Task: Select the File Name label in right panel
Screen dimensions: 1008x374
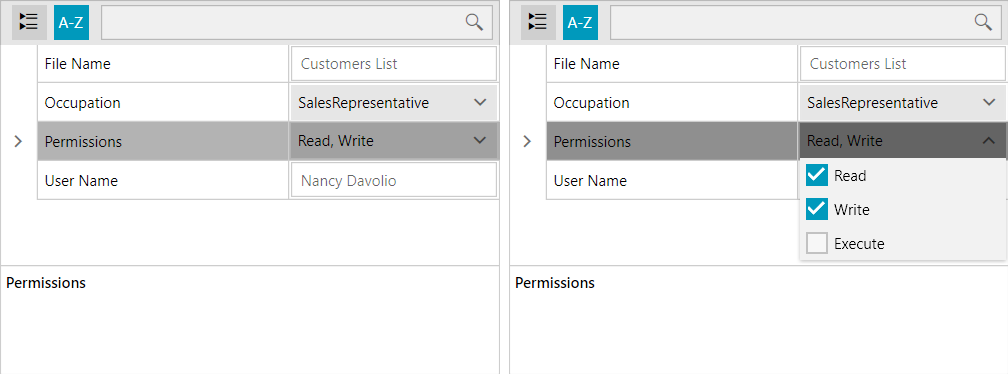Action: (587, 64)
